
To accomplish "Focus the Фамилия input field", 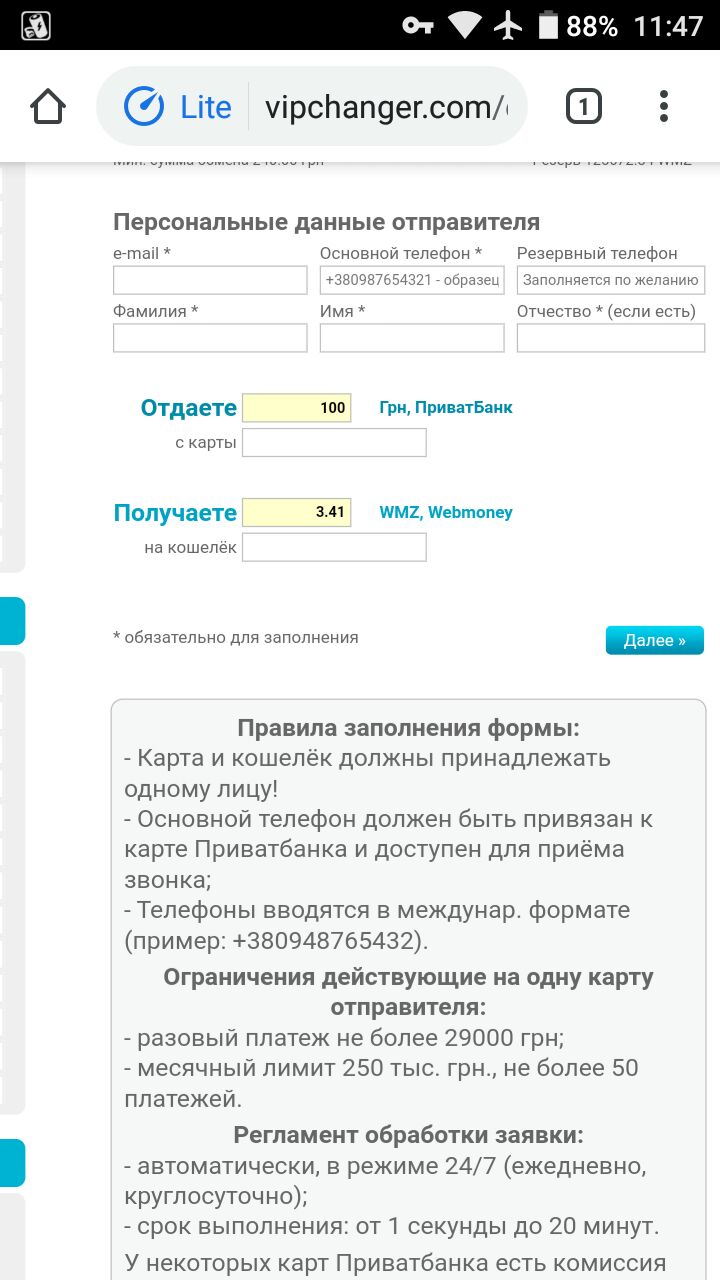I will click(210, 338).
